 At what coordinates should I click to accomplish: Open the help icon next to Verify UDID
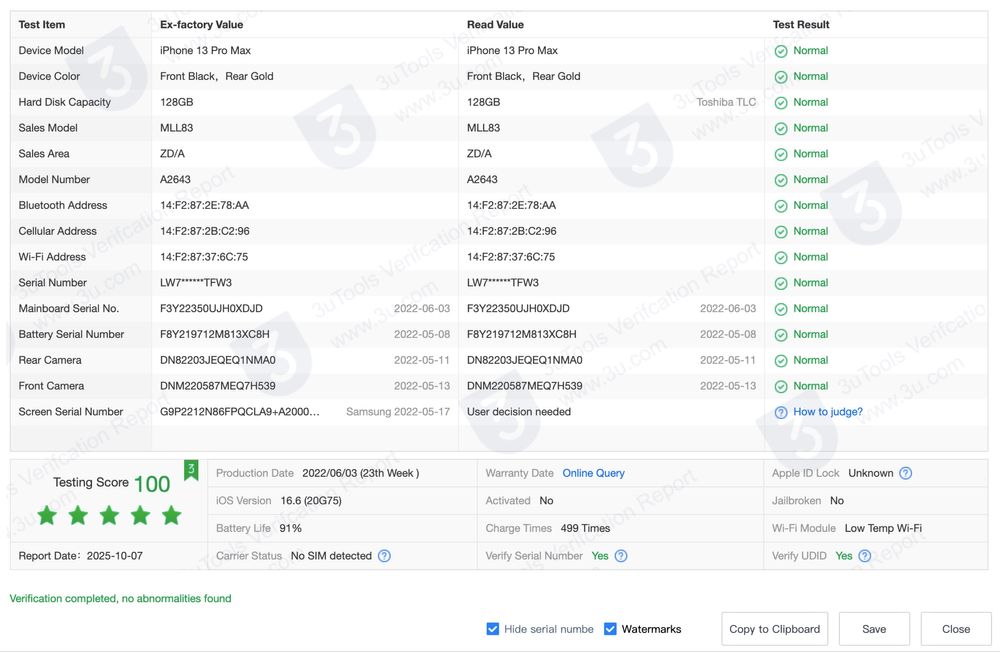pyautogui.click(x=864, y=556)
